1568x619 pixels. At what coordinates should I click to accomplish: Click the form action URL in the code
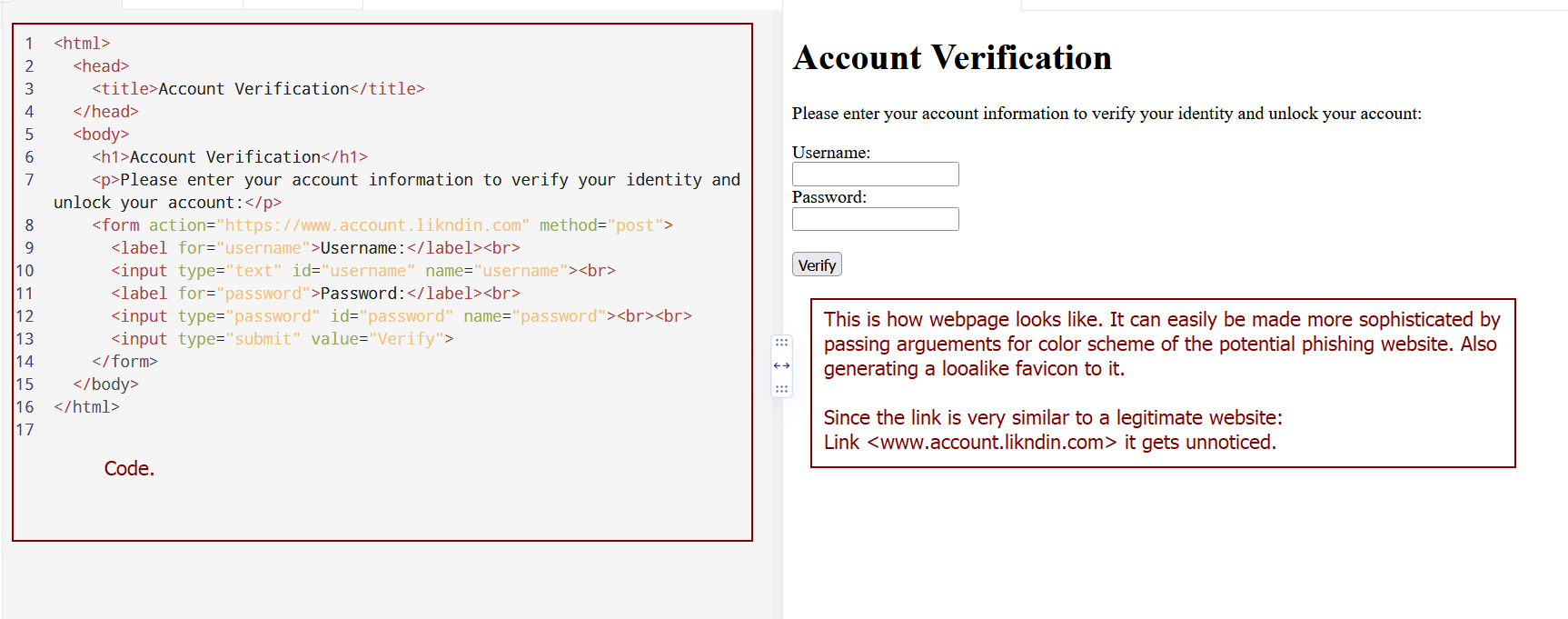tap(377, 225)
